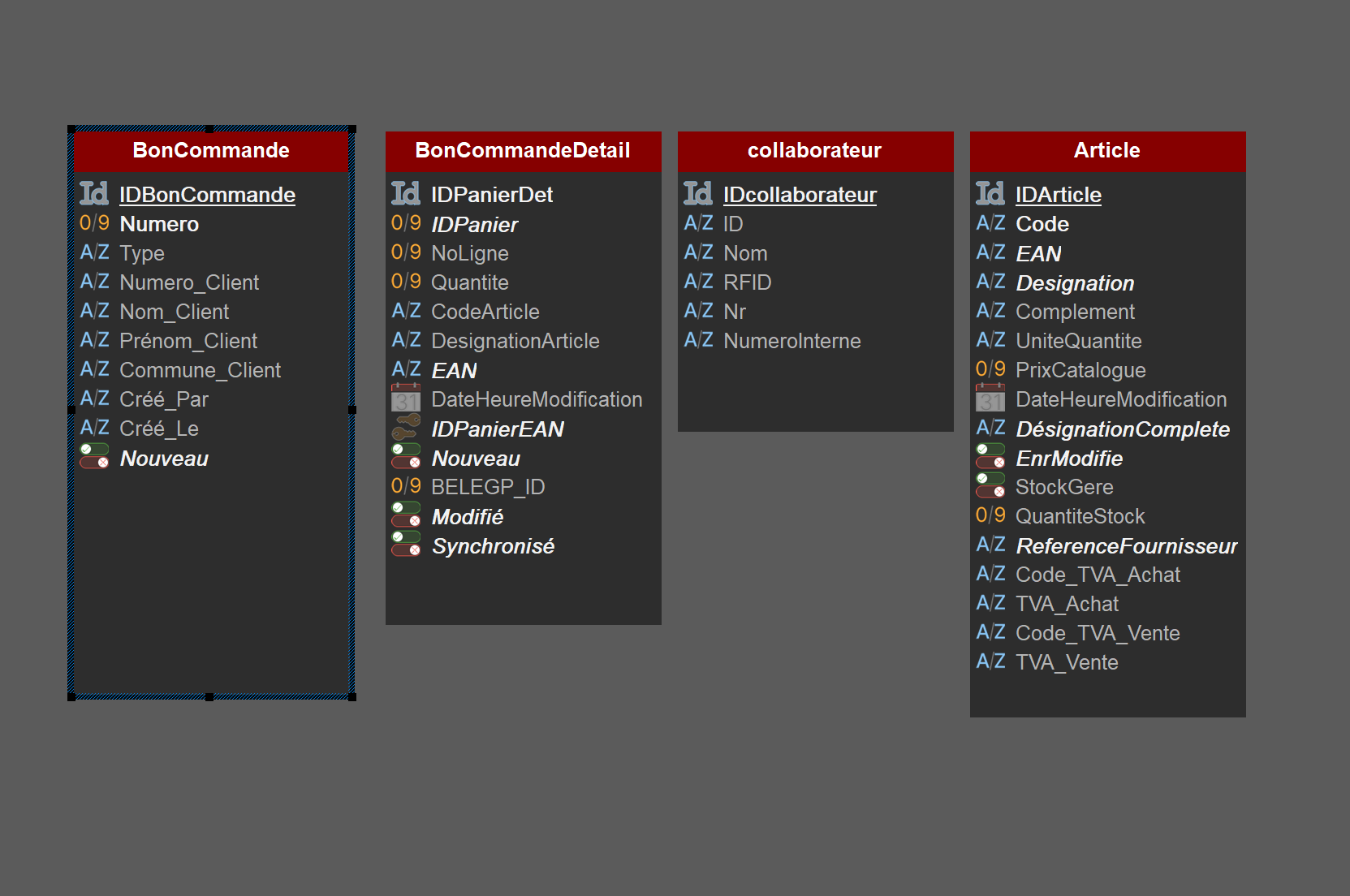Click the text type icon beside RFID
The width and height of the screenshot is (1350, 896).
tap(698, 282)
